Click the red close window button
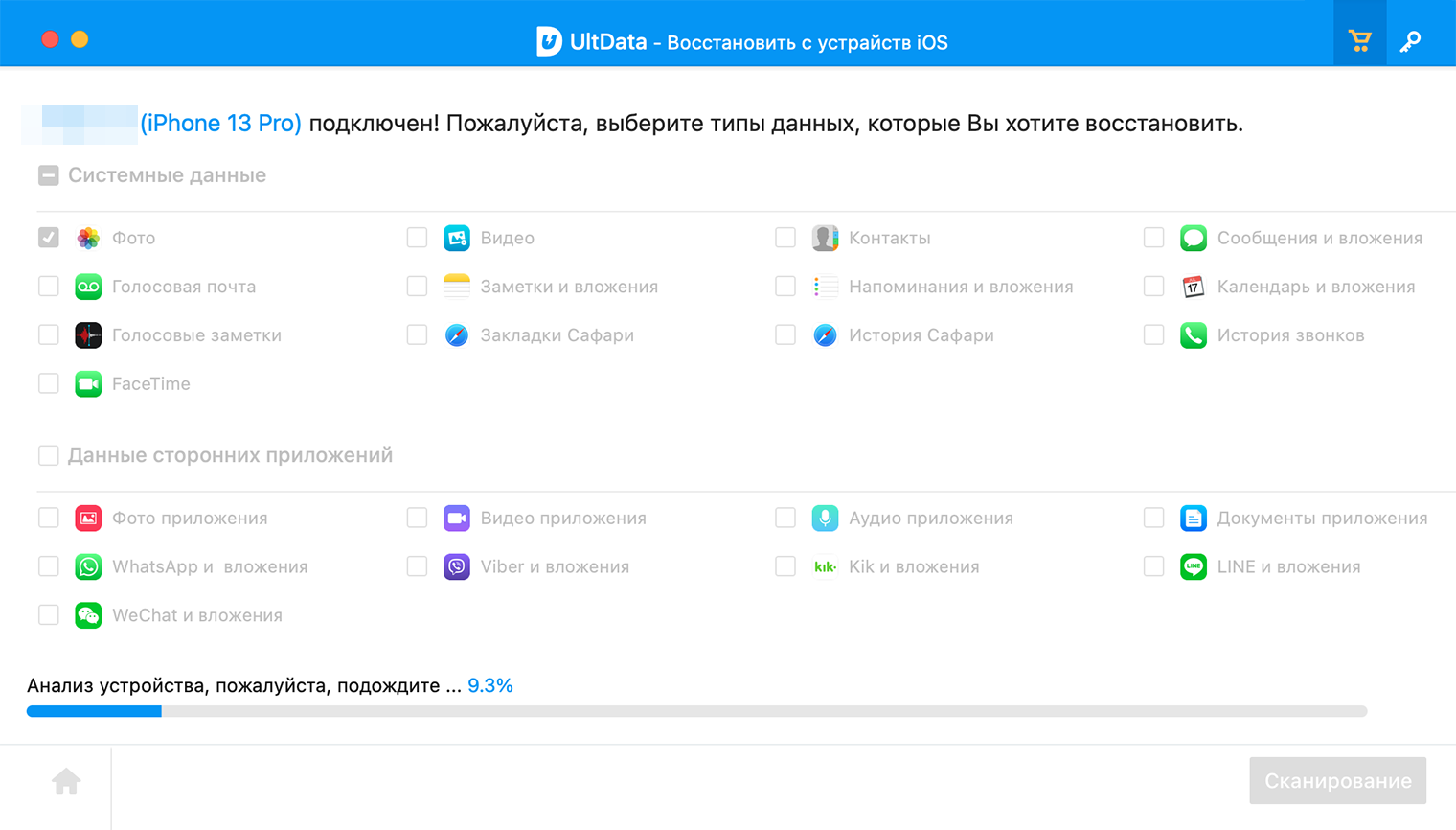This screenshot has width=1456, height=830. click(50, 39)
